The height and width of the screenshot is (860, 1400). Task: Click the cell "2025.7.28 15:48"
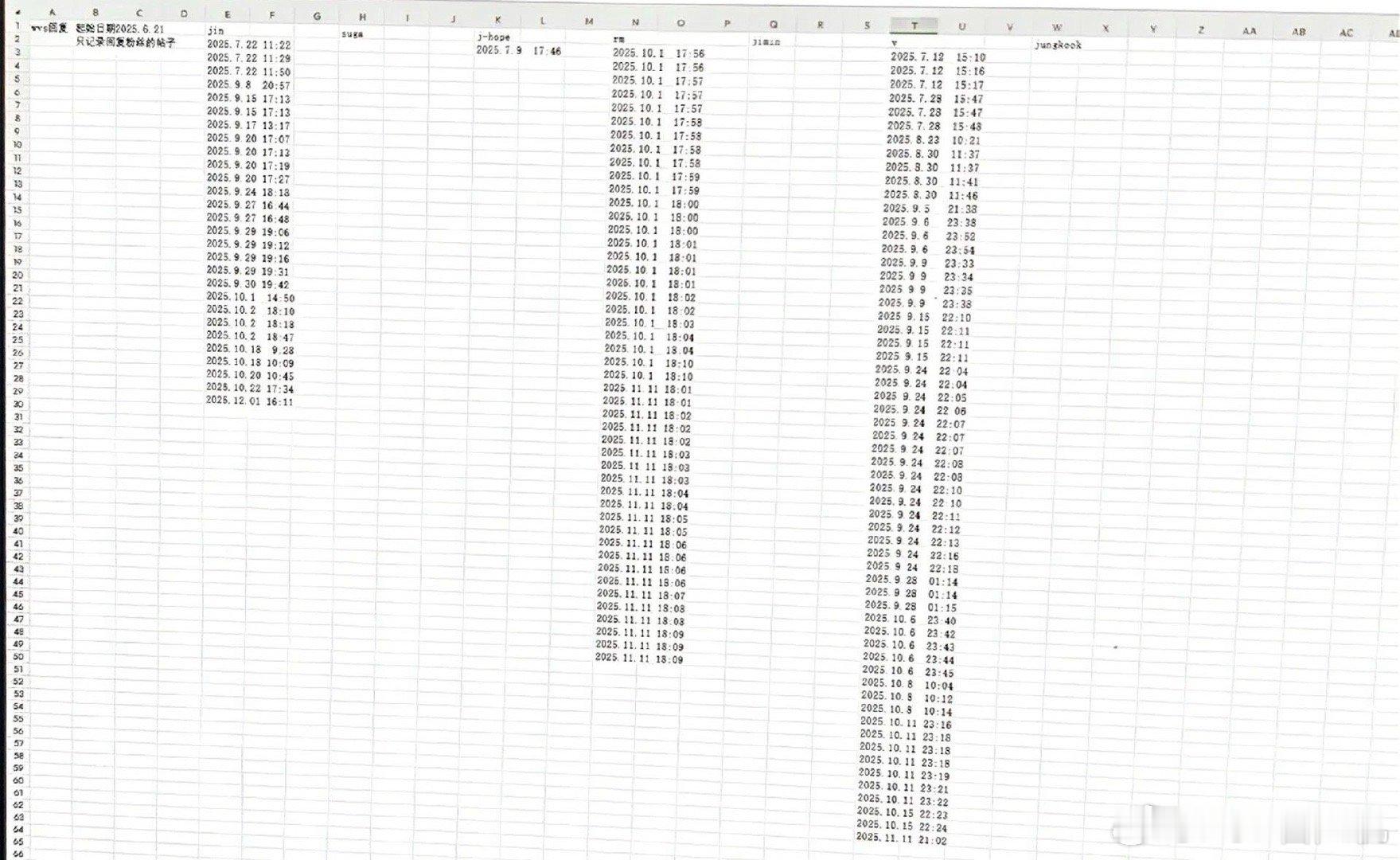[x=934, y=126]
